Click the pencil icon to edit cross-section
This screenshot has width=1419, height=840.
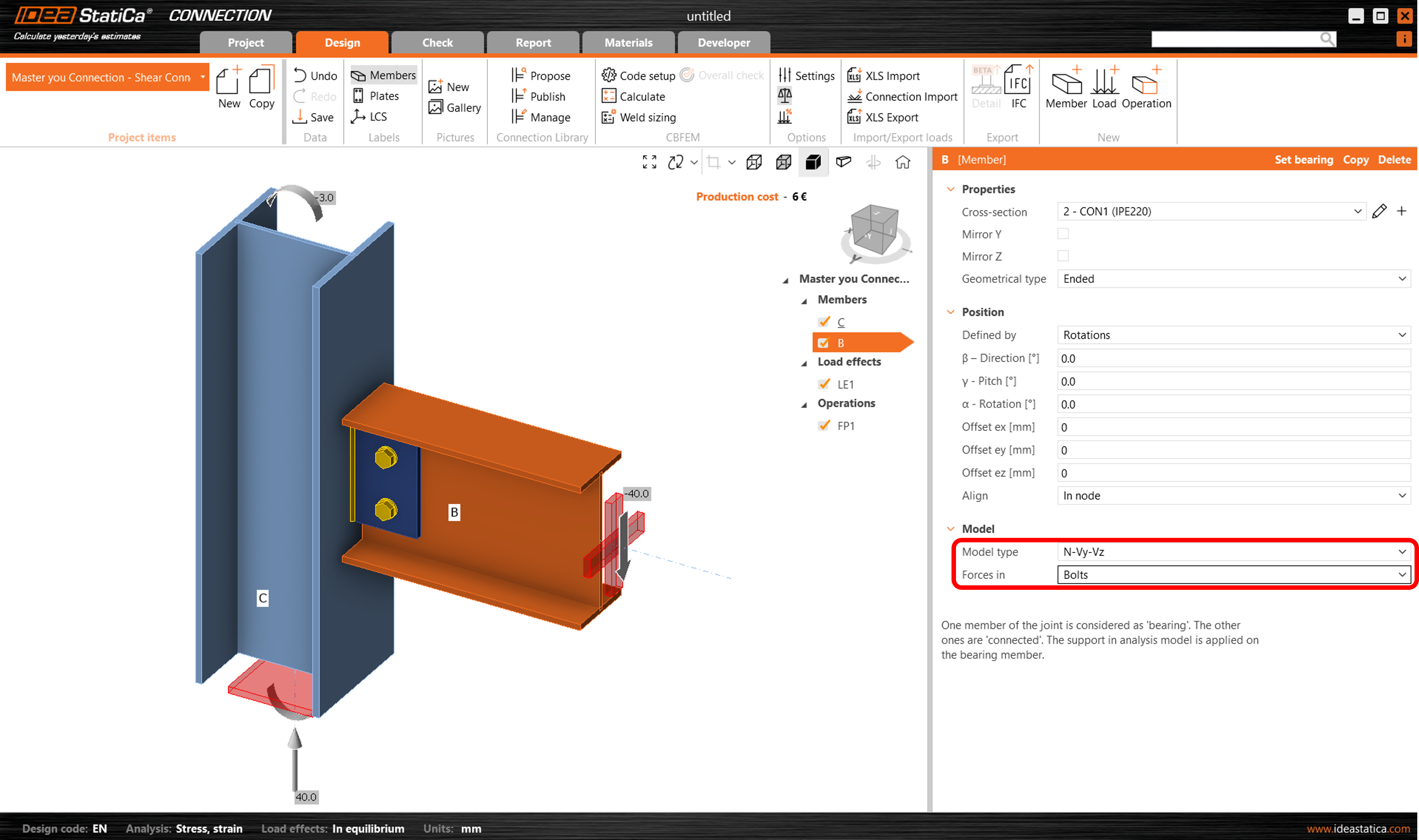point(1379,212)
